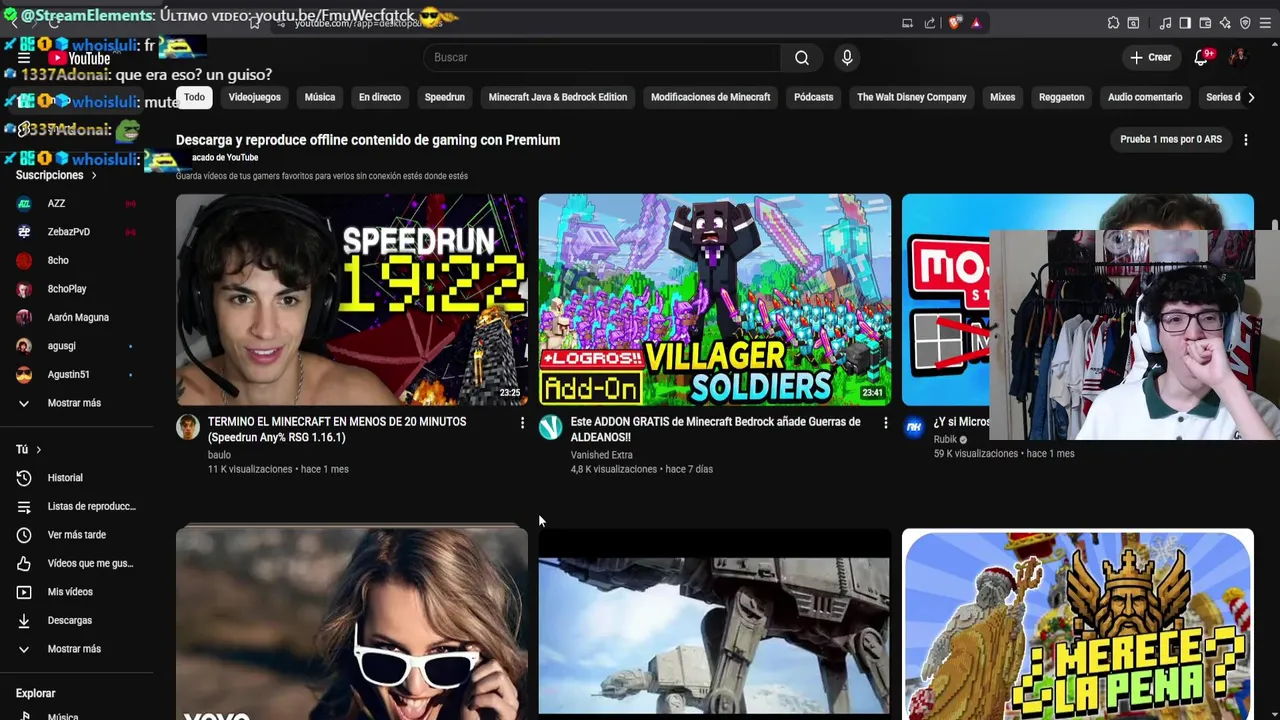Image resolution: width=1280 pixels, height=720 pixels.
Task: Play the SPEEDRUN 19:22 video thumbnail
Action: (352, 300)
